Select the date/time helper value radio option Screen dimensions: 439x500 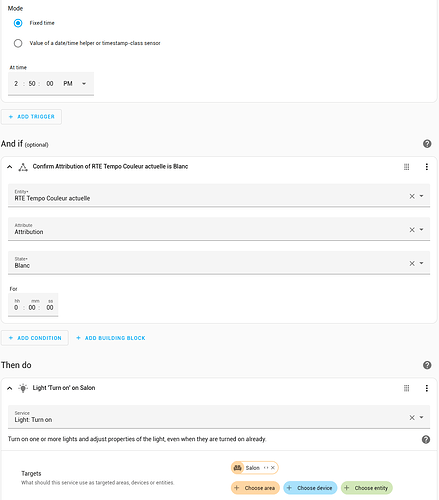[18, 43]
